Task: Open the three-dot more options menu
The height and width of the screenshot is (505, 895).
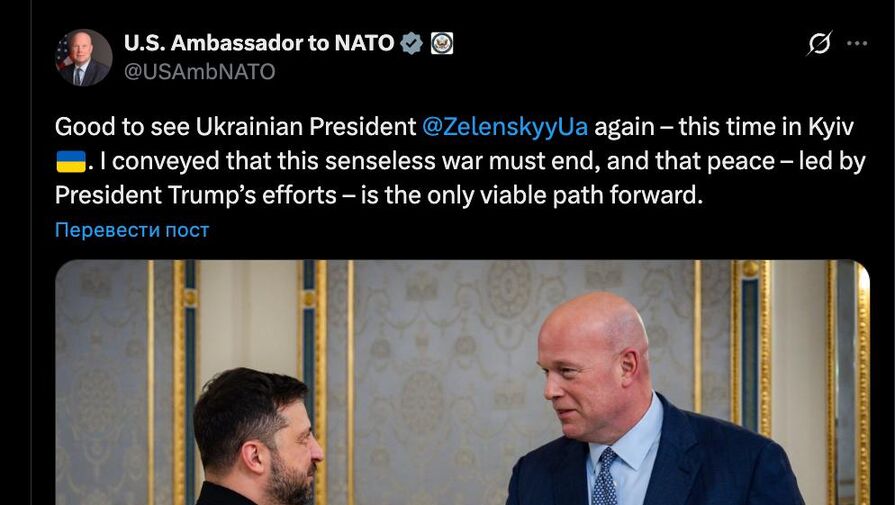Action: click(857, 44)
